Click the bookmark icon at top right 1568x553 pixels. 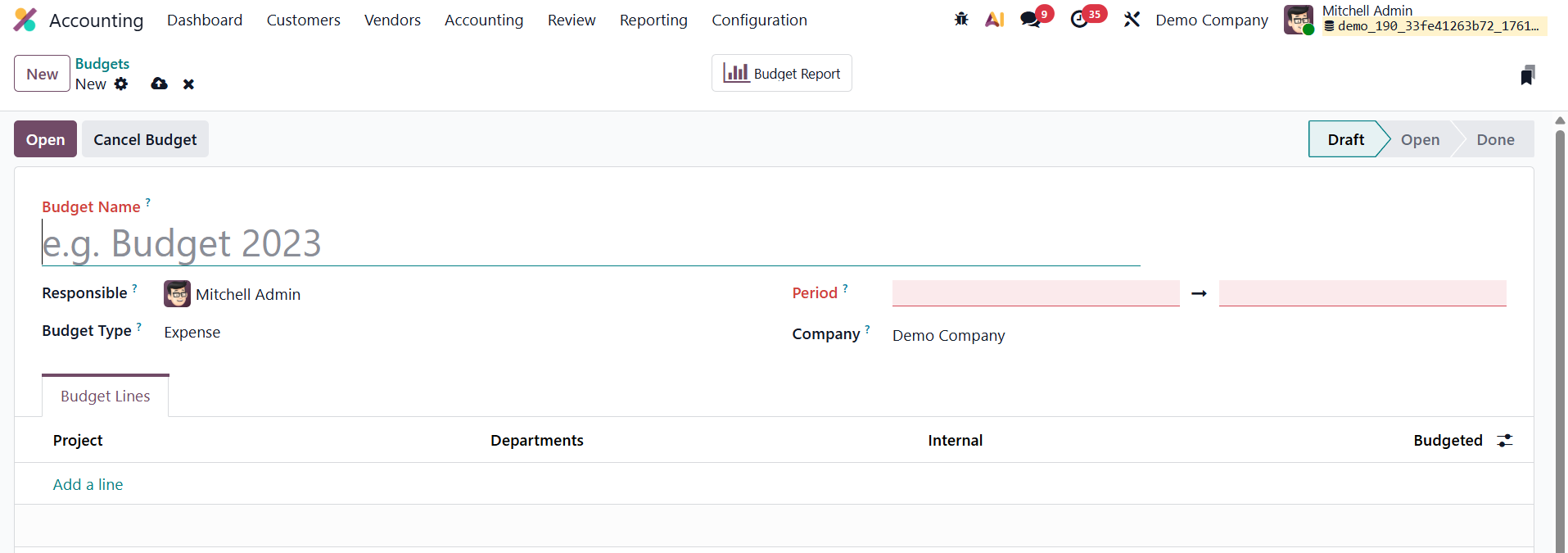click(1527, 75)
